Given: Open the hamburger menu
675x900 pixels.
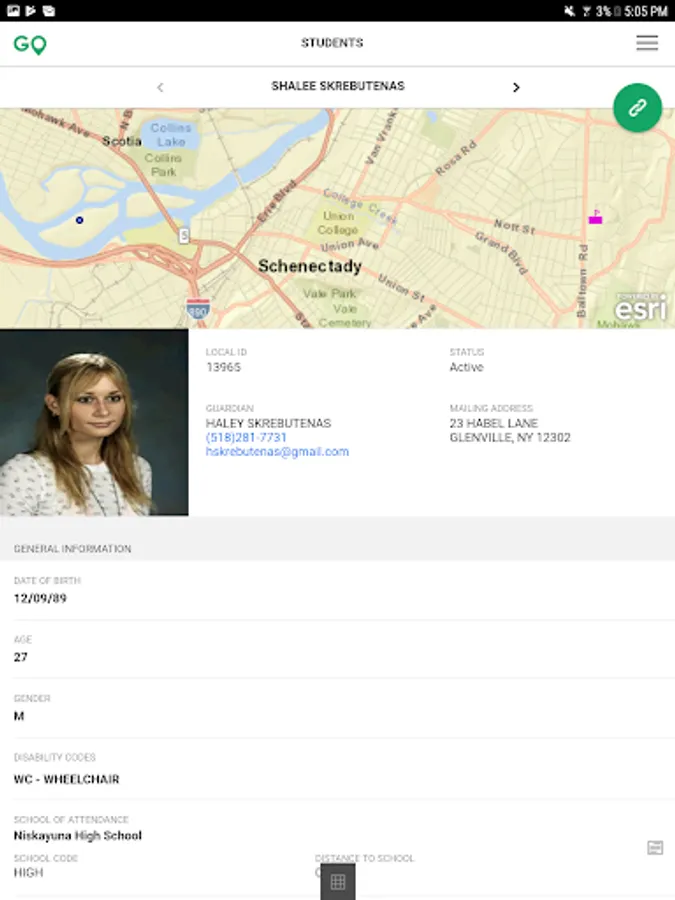Looking at the screenshot, I should click(647, 43).
